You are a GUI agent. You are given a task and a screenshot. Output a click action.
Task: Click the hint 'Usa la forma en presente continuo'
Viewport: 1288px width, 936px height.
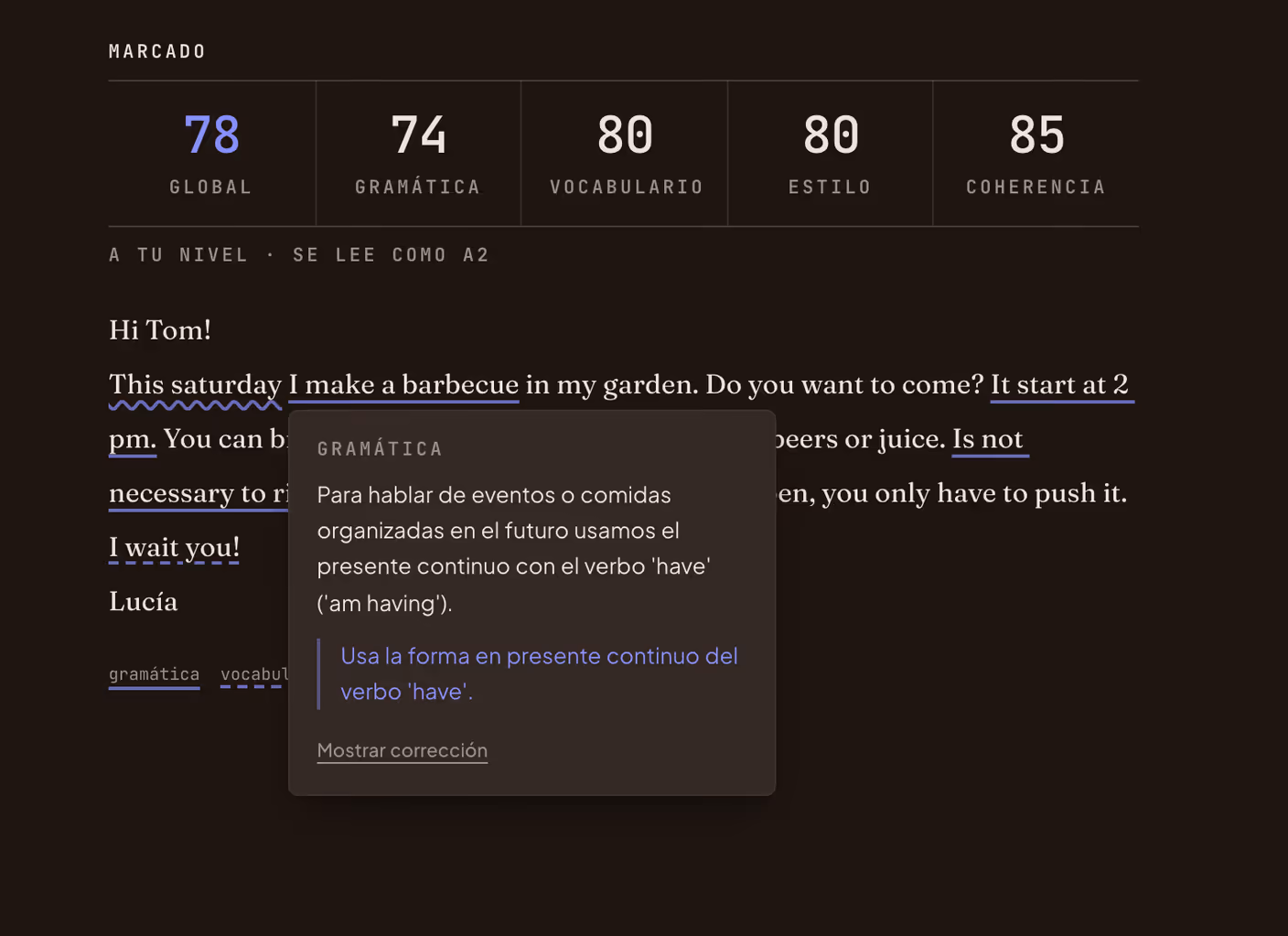coord(539,673)
